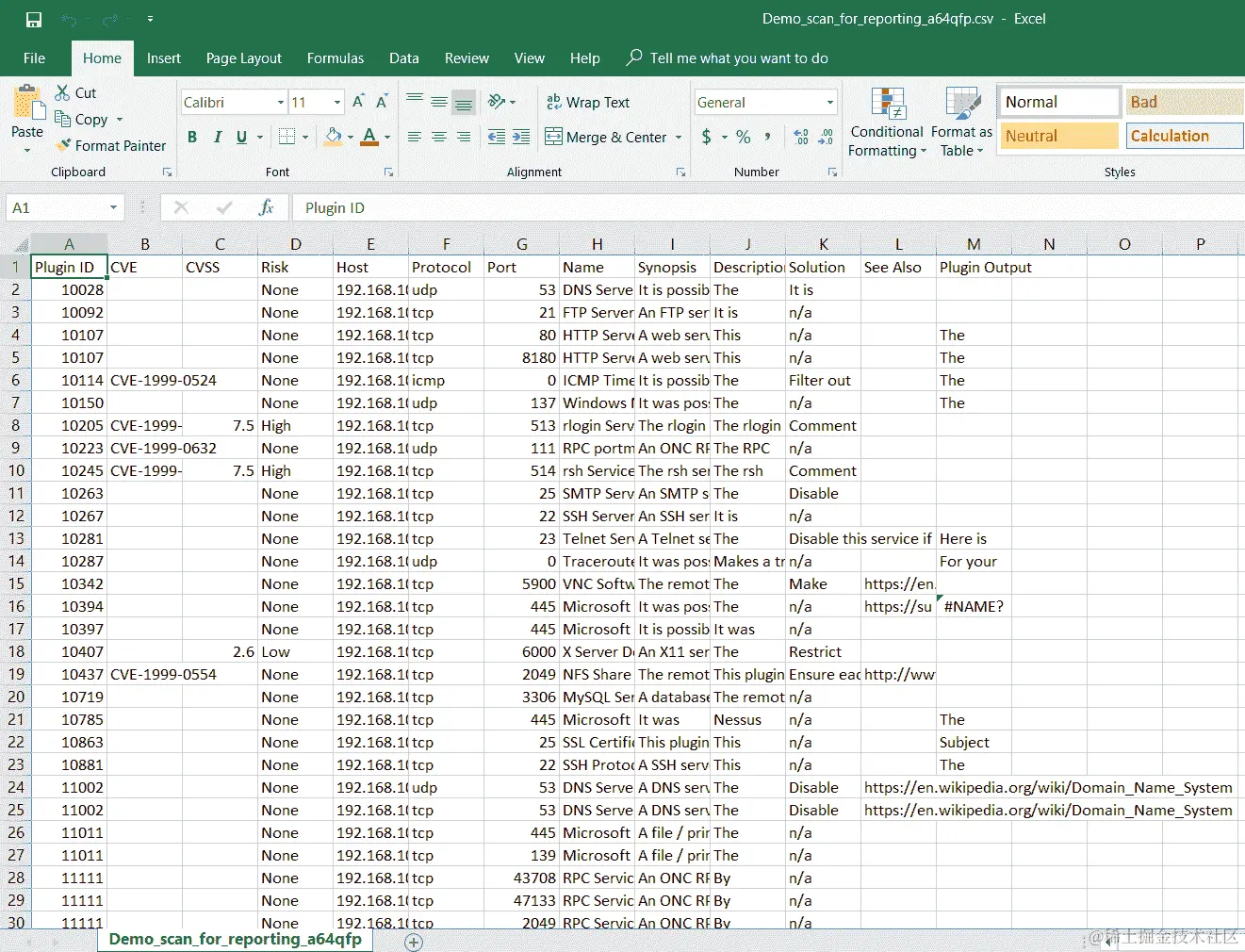Toggle Italic formatting

218,137
